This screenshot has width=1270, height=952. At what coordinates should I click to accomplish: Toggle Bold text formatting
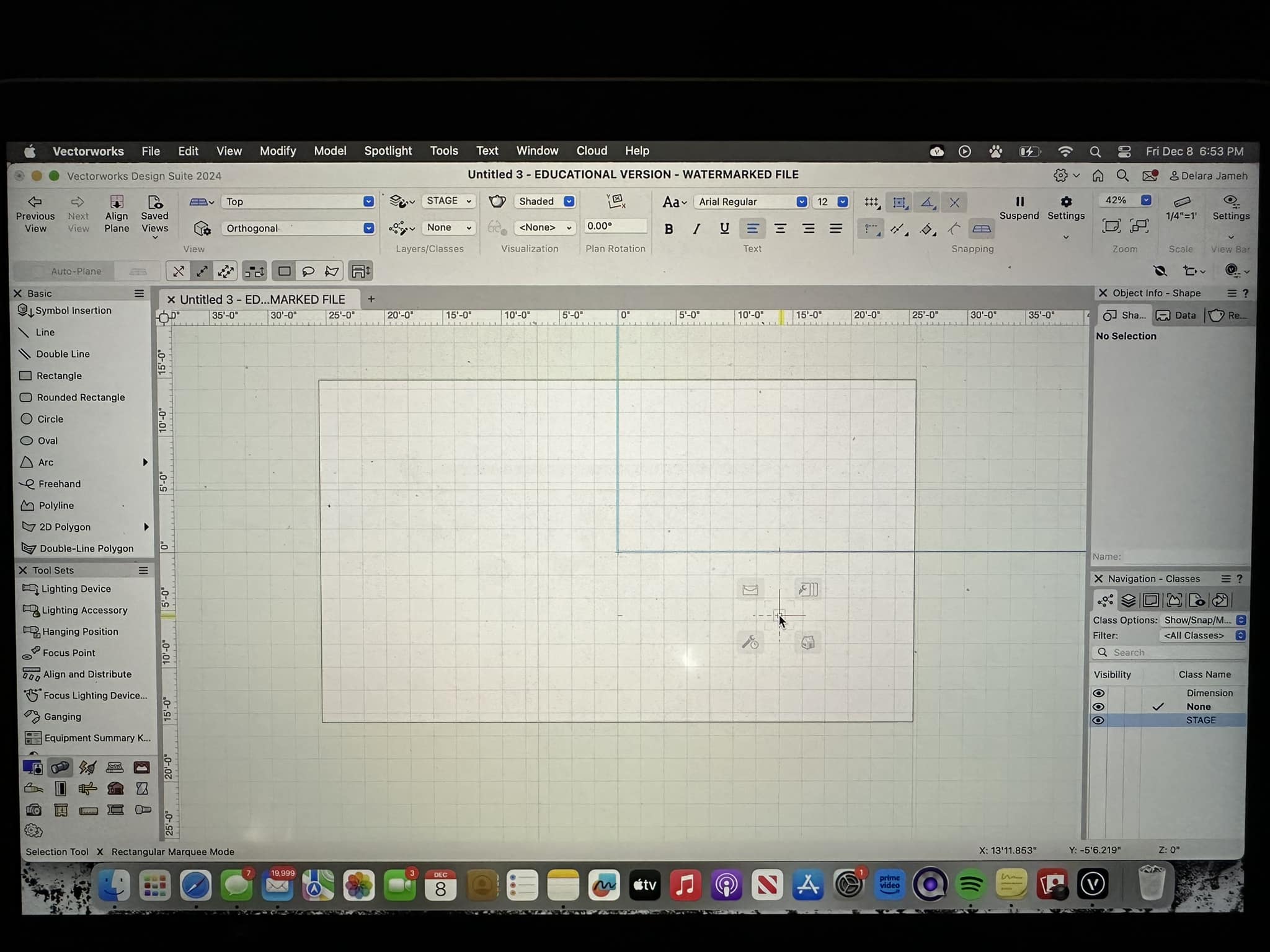[x=668, y=229]
